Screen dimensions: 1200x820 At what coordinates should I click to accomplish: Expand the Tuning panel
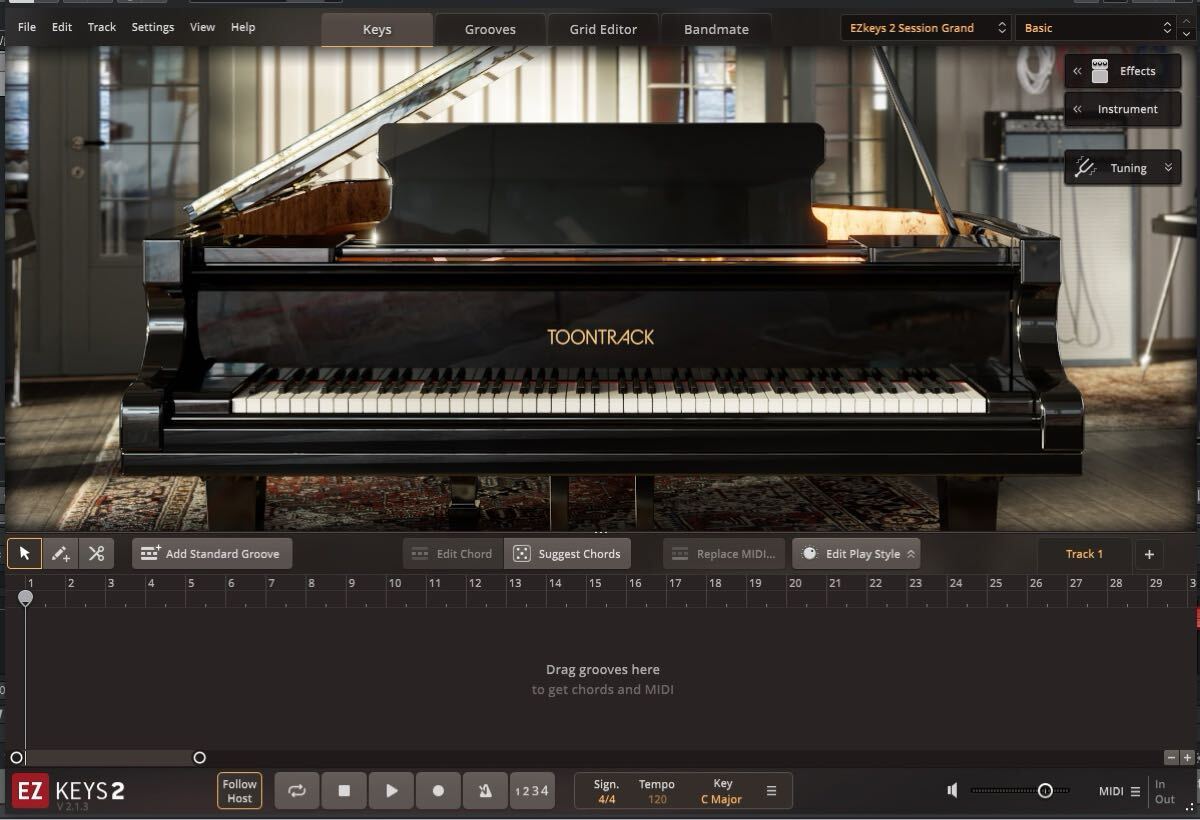1123,168
